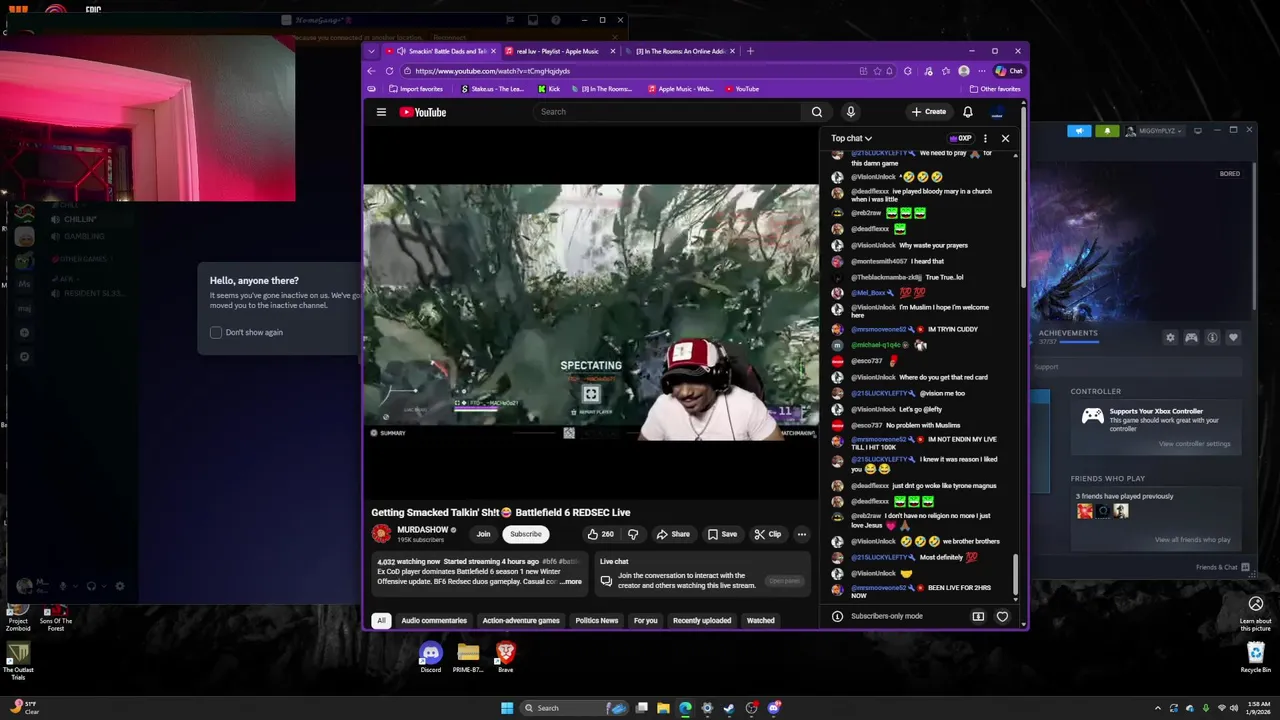The image size is (1280, 720).
Task: Click the Steam gear settings icon for the game
Action: coord(1170,338)
